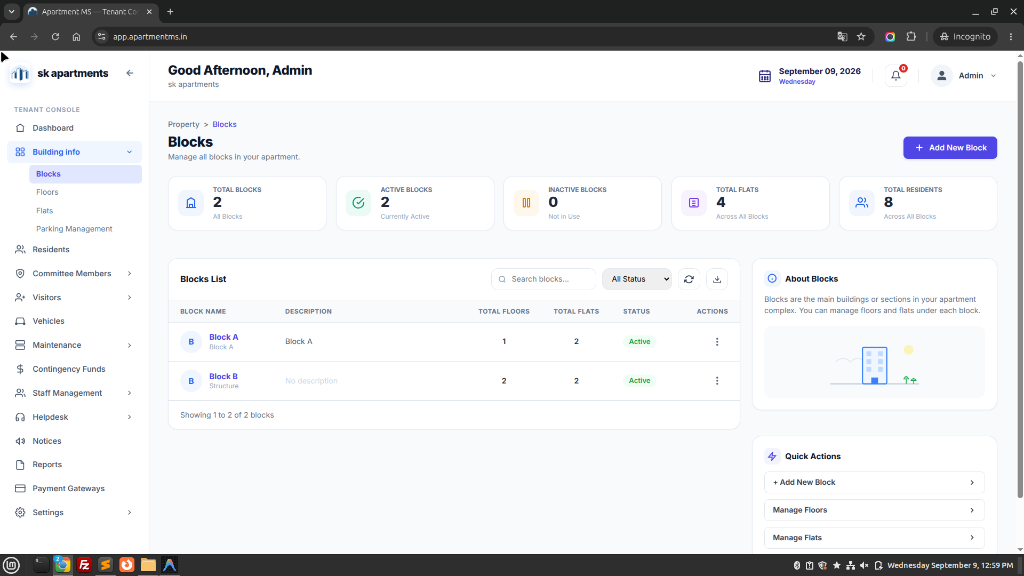Click the Block B name link
The width and height of the screenshot is (1024, 576).
[223, 376]
